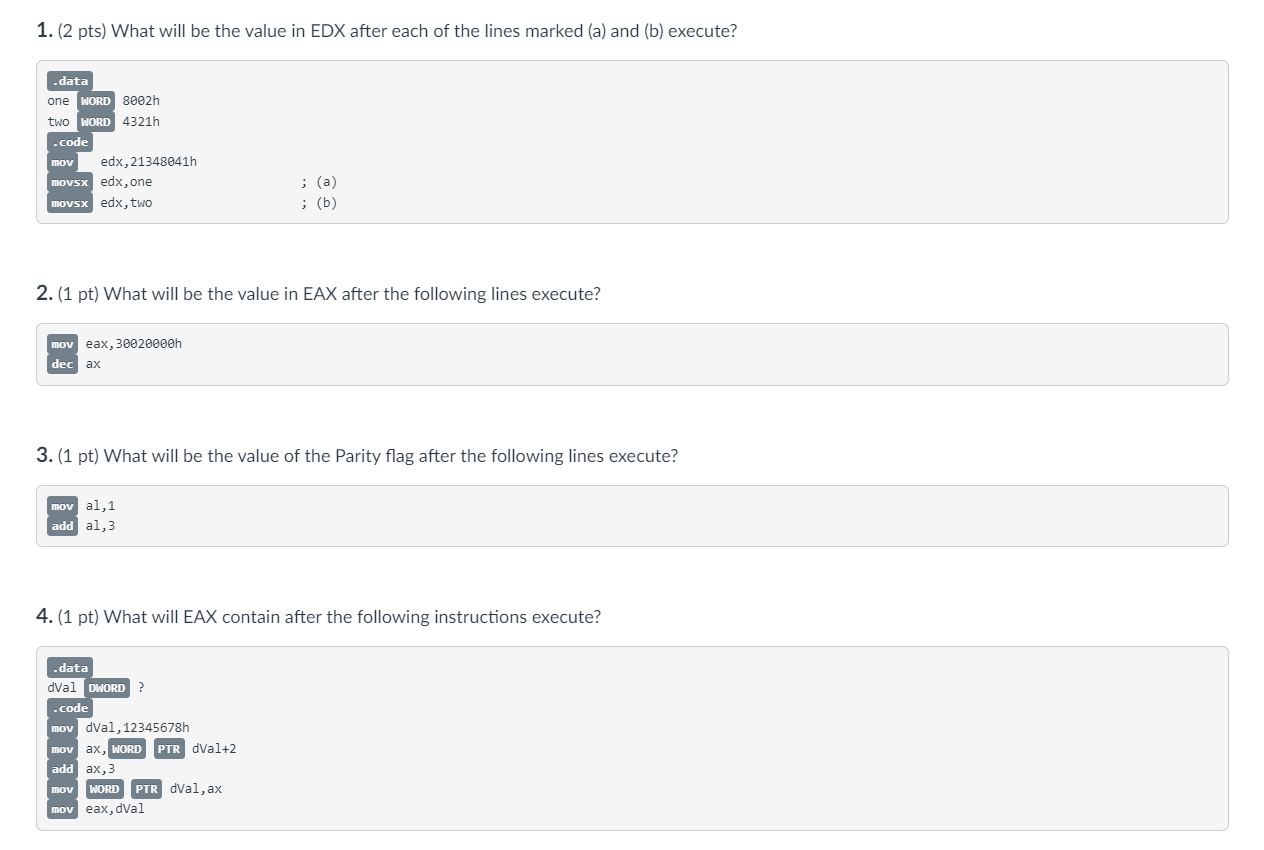Image resolution: width=1264 pixels, height=850 pixels.
Task: Click the question 4 EAX heading text
Action: (x=318, y=617)
